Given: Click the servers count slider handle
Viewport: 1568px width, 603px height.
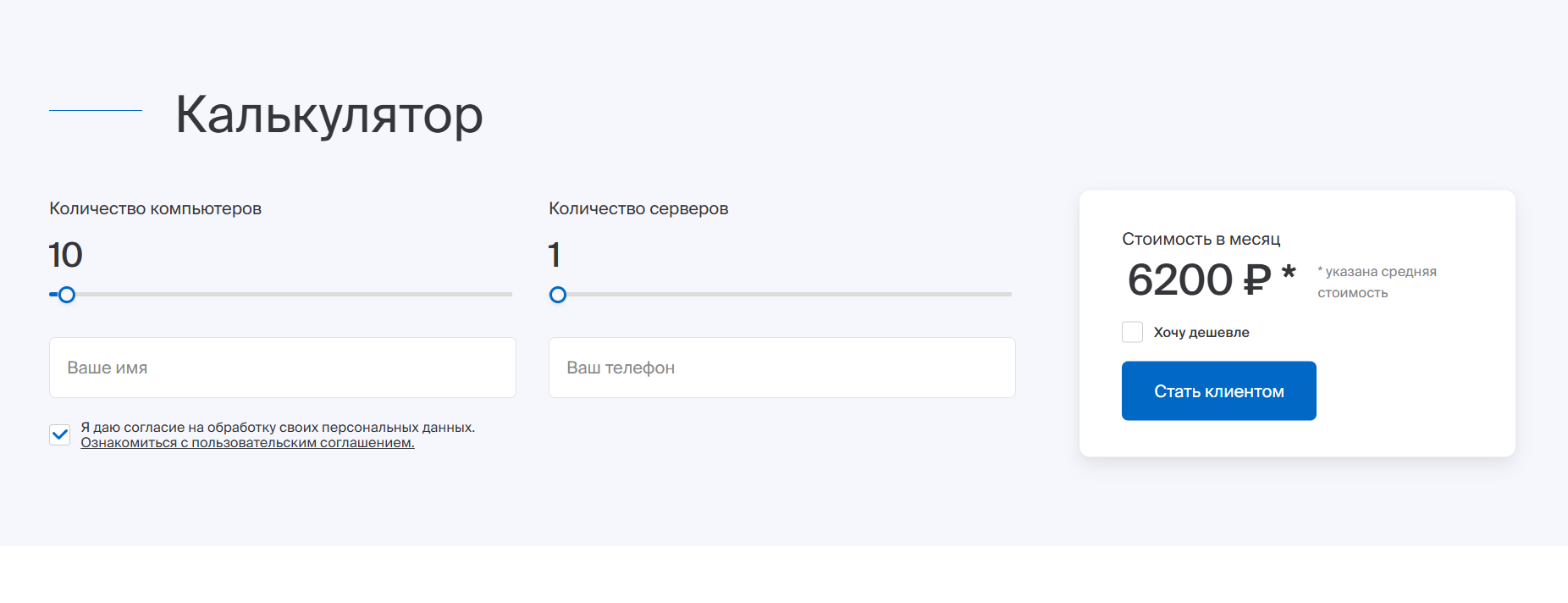Looking at the screenshot, I should (x=558, y=295).
